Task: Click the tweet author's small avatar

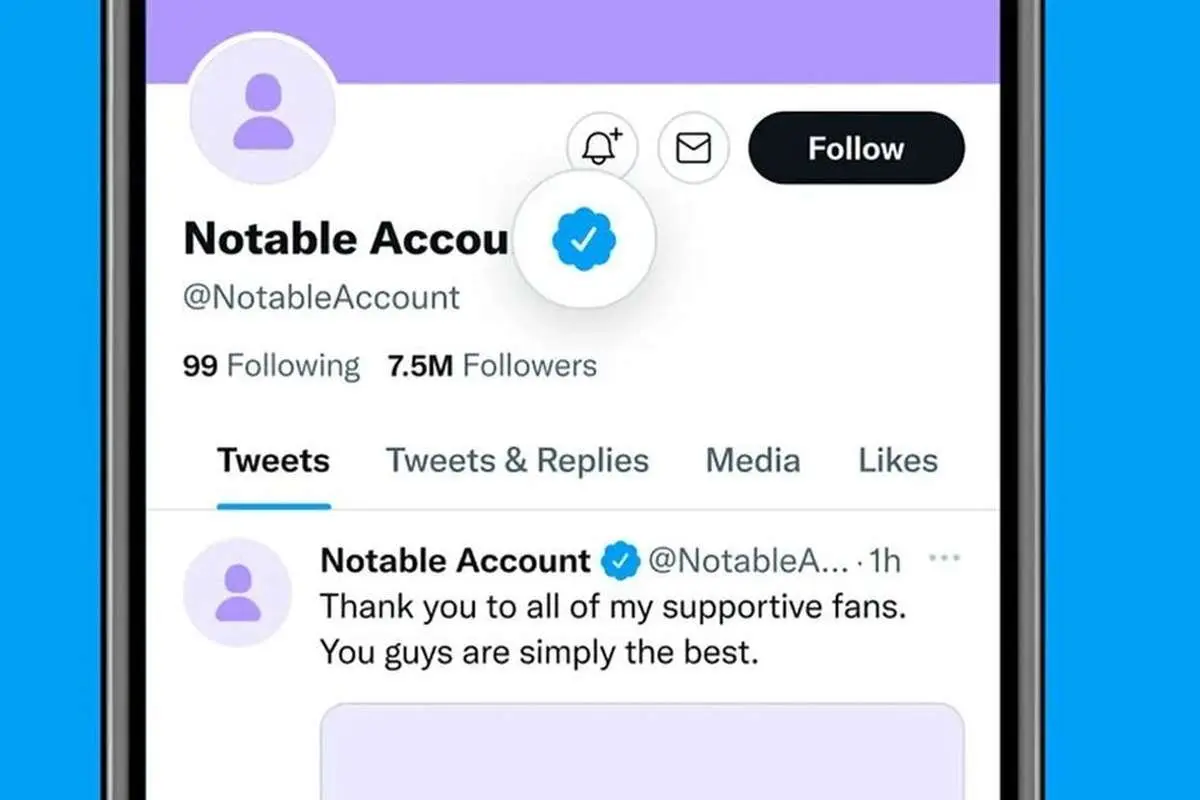Action: [237, 591]
